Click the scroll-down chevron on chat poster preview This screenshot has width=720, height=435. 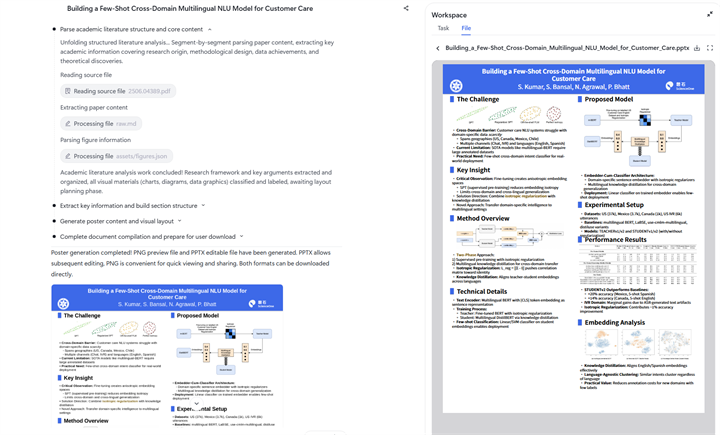(196, 403)
